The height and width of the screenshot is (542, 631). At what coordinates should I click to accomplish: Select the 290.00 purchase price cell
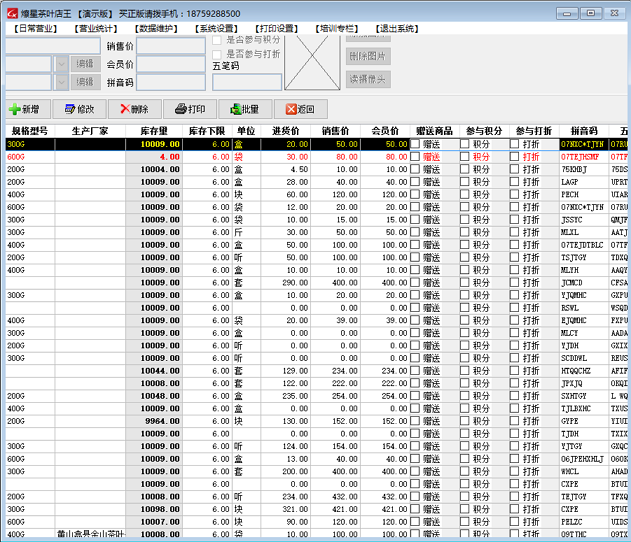point(286,283)
